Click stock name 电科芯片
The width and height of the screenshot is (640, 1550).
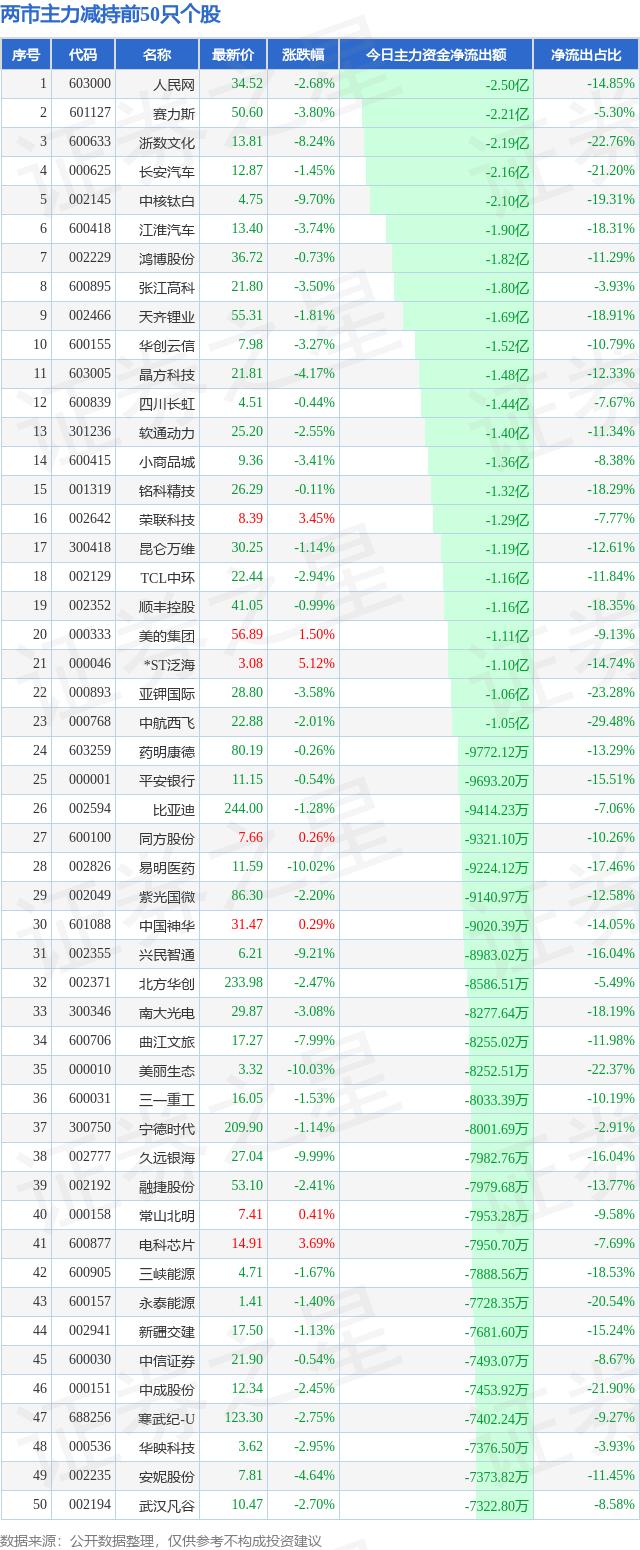click(x=167, y=1244)
